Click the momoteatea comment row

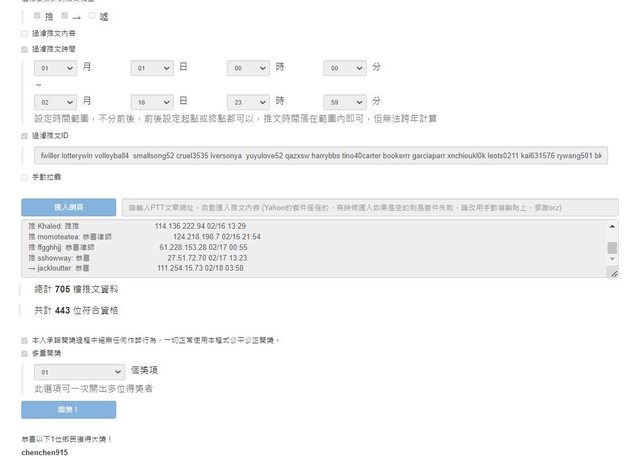144,237
